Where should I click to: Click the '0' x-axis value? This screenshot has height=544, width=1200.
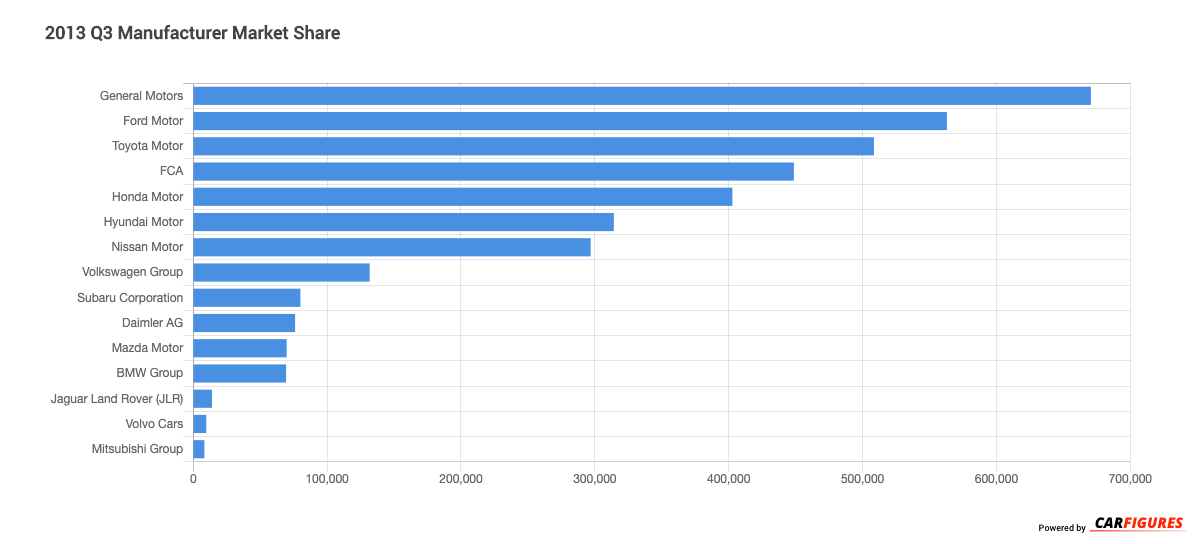193,479
